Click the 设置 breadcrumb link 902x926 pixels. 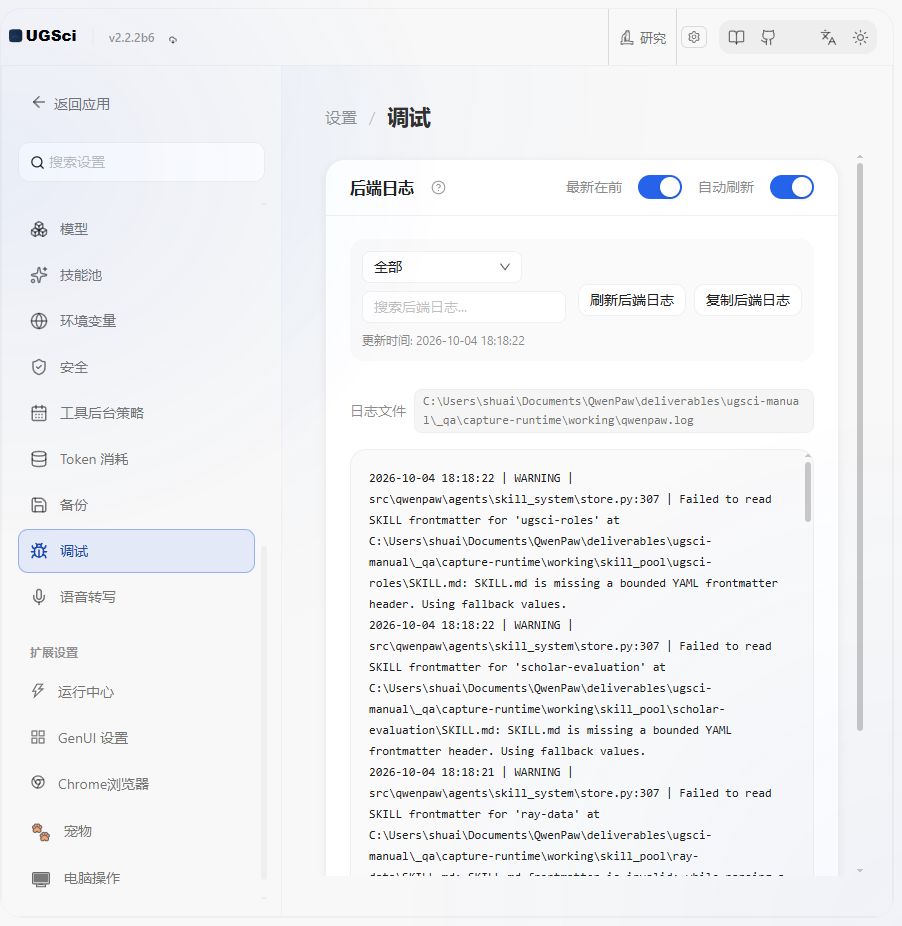click(341, 118)
